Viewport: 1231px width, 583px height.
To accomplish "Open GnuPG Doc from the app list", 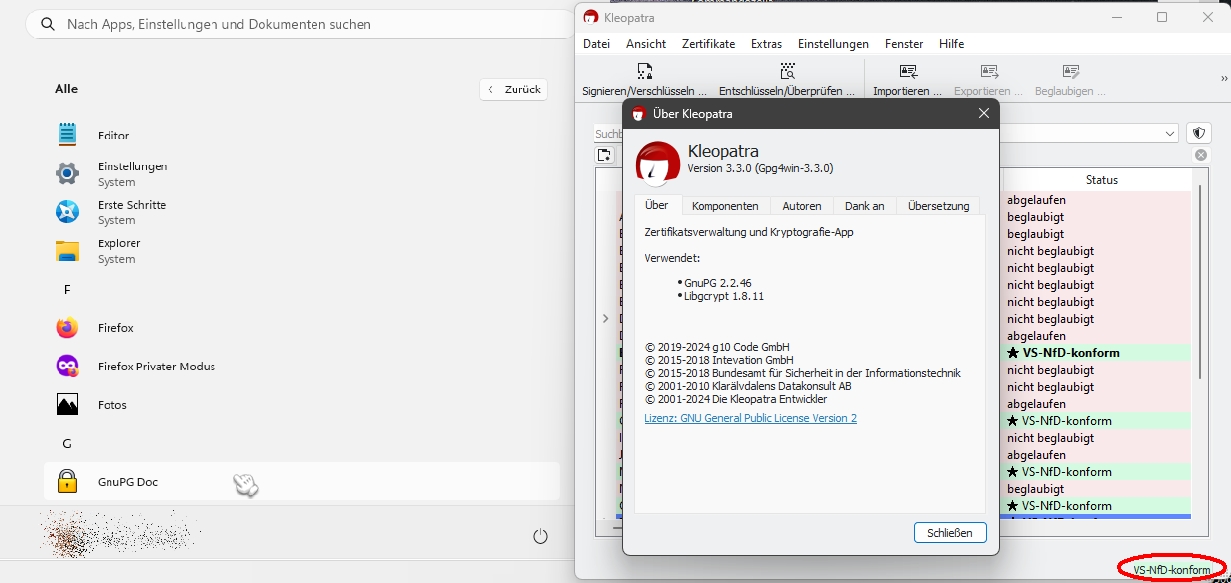I will coord(302,481).
